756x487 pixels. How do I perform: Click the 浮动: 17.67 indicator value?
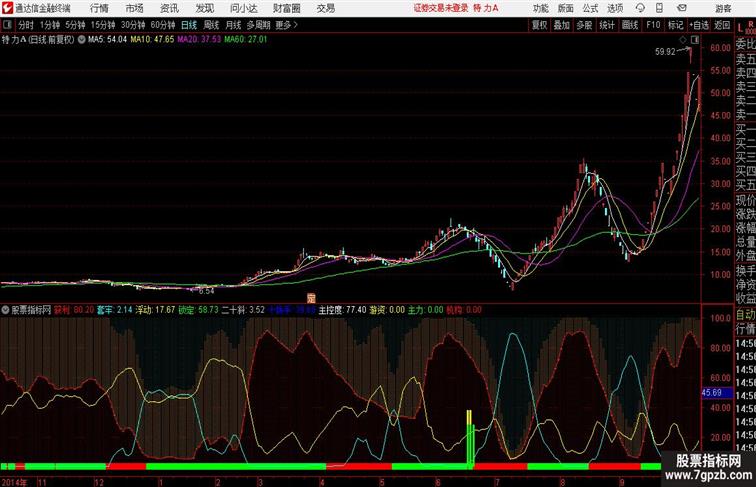pos(155,310)
